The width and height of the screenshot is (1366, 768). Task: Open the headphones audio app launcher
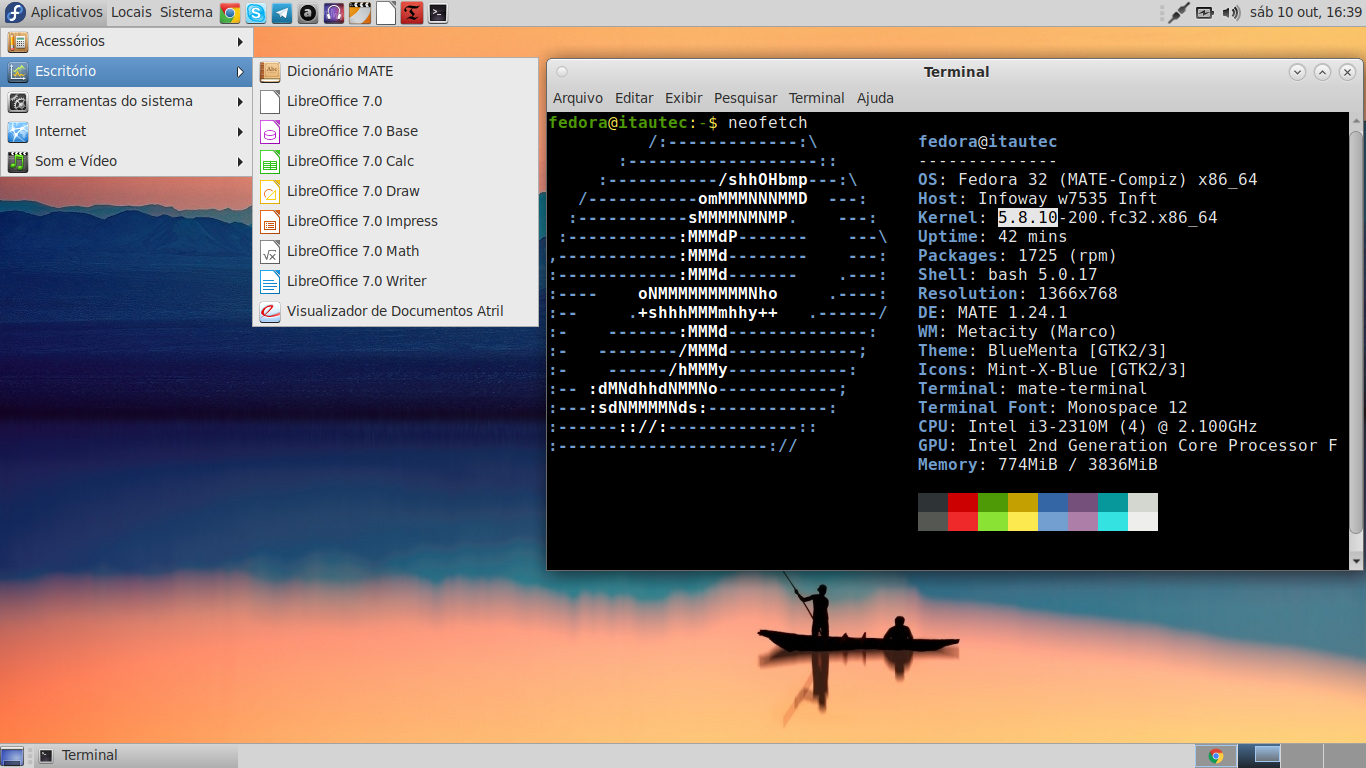tap(334, 13)
